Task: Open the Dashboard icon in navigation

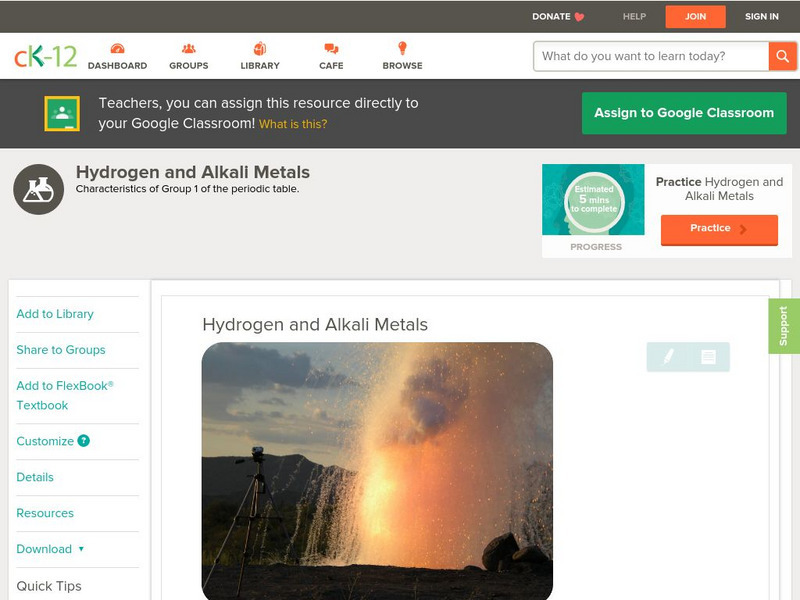Action: (117, 49)
